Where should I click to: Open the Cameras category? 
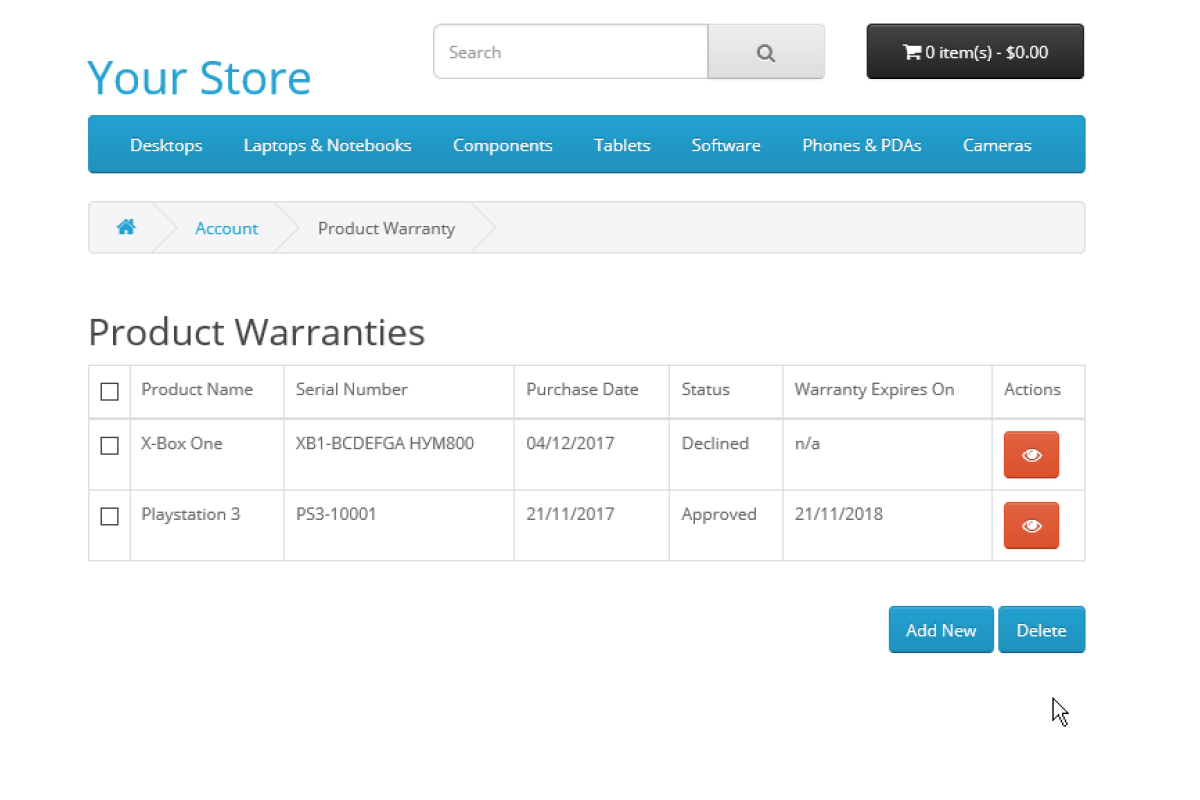pyautogui.click(x=996, y=145)
